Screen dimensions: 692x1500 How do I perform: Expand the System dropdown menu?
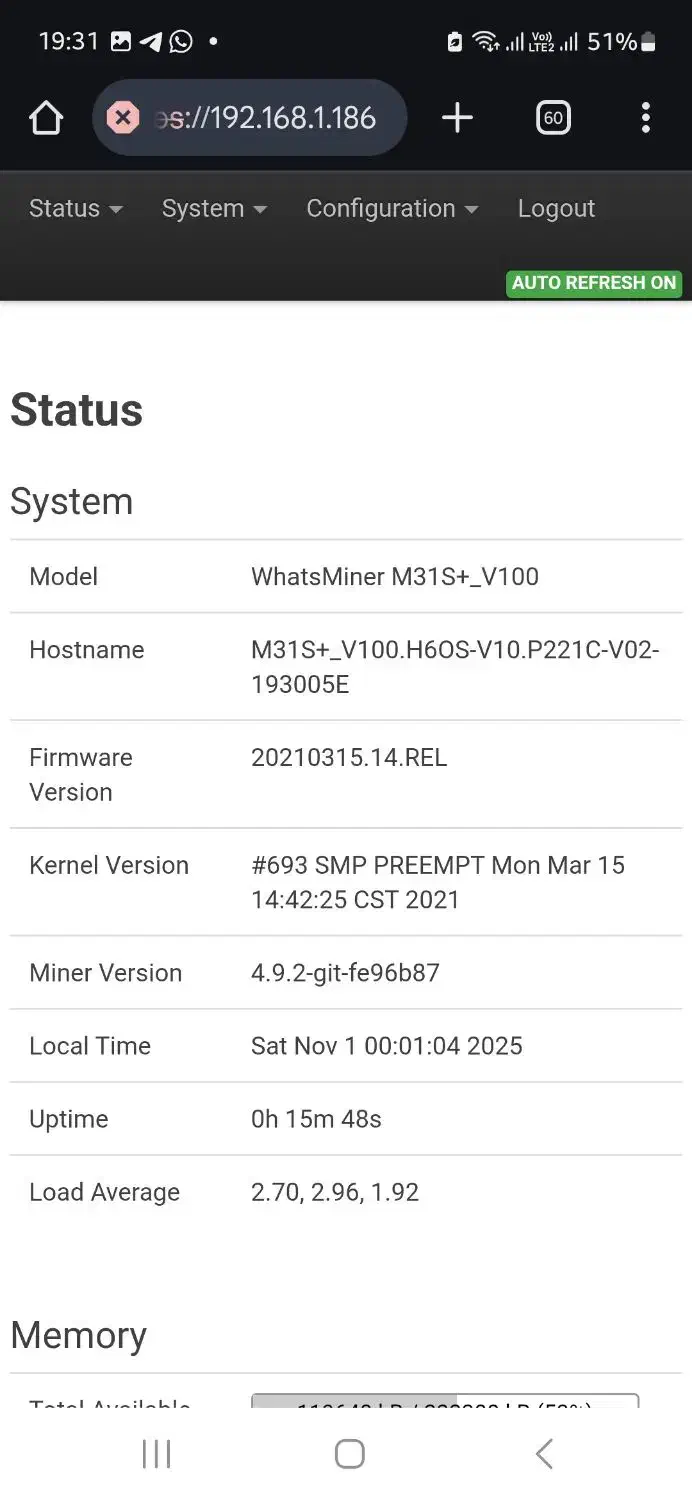[x=214, y=209]
